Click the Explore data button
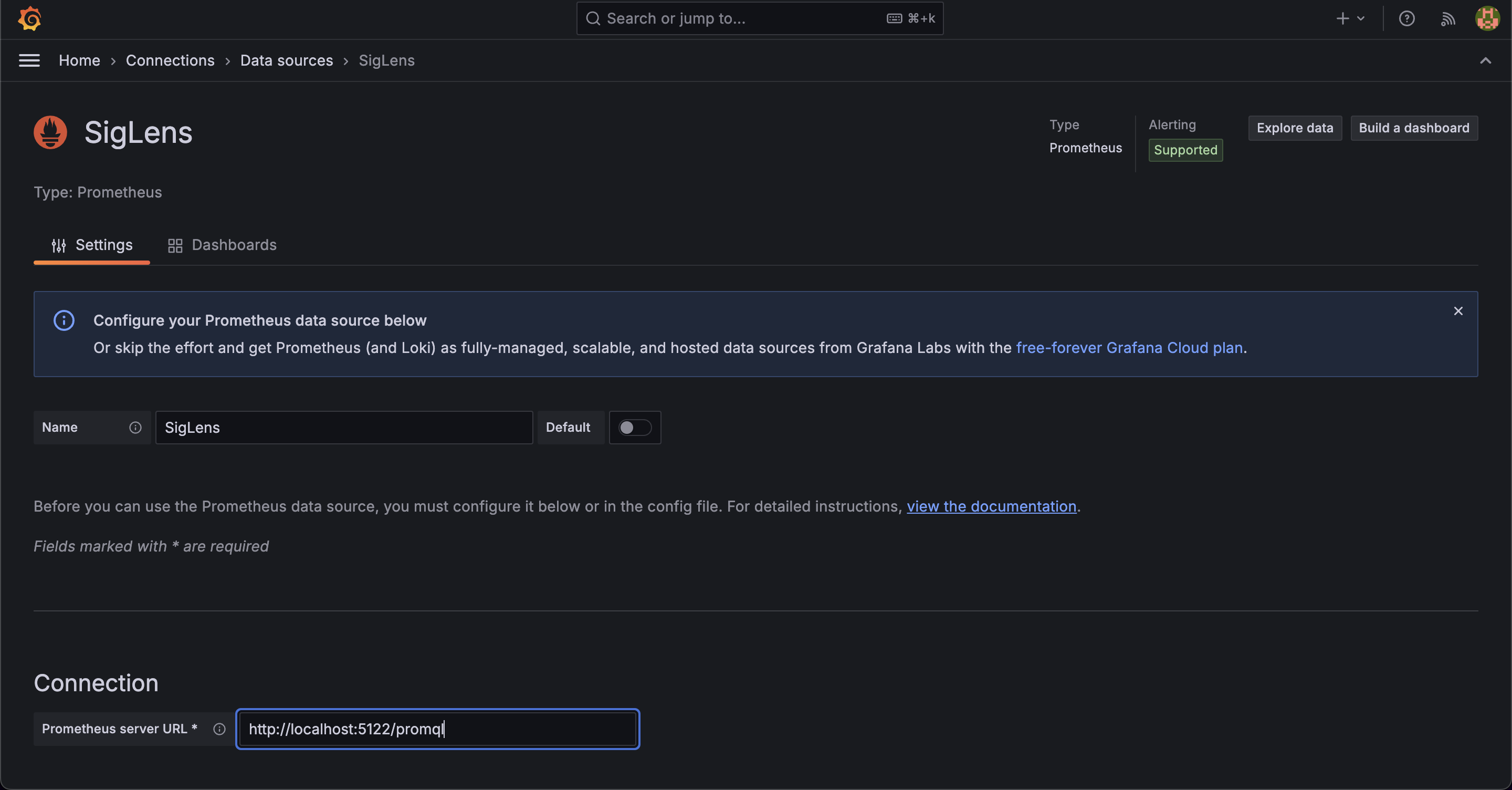This screenshot has width=1512, height=790. pyautogui.click(x=1295, y=128)
